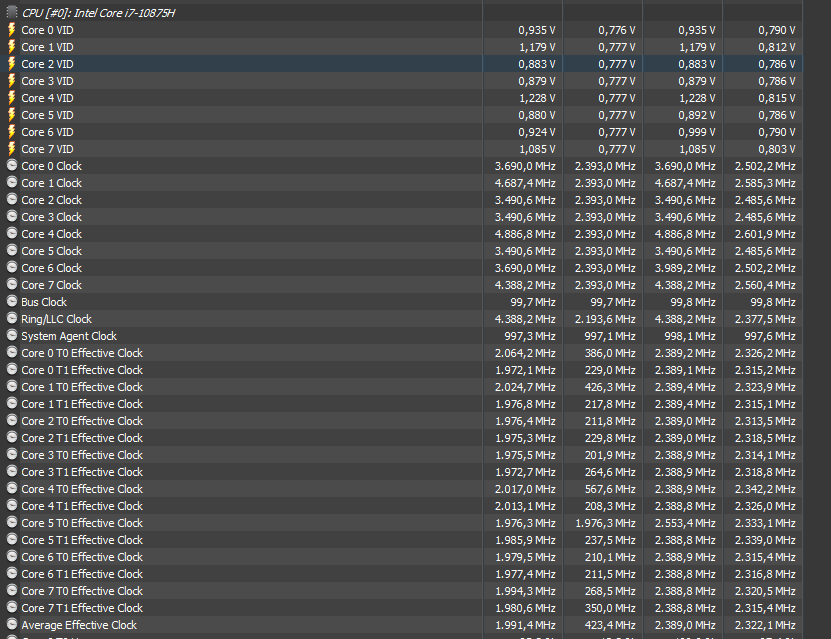Select the lightning bolt icon next to Core 1 VID
The height and width of the screenshot is (639, 831).
pos(12,47)
